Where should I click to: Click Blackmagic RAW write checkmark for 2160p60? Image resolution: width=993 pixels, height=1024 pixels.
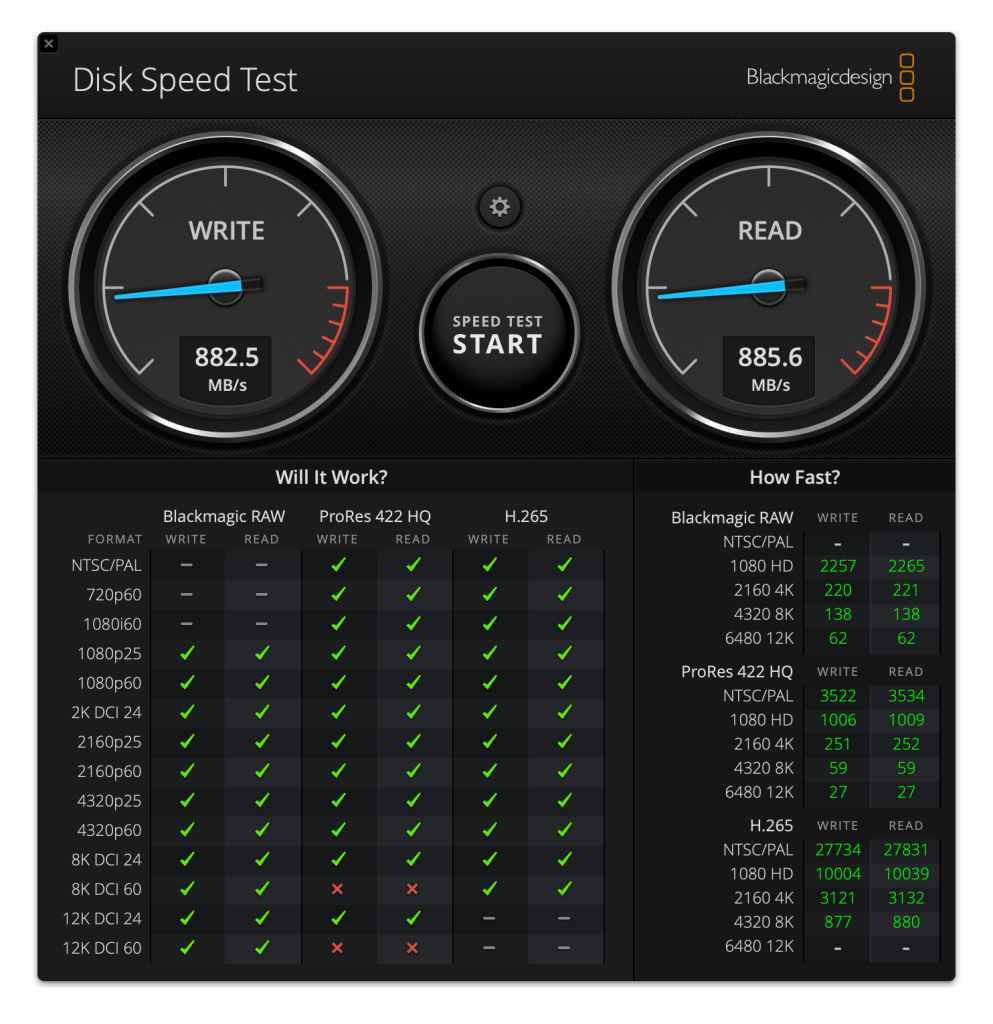[187, 771]
